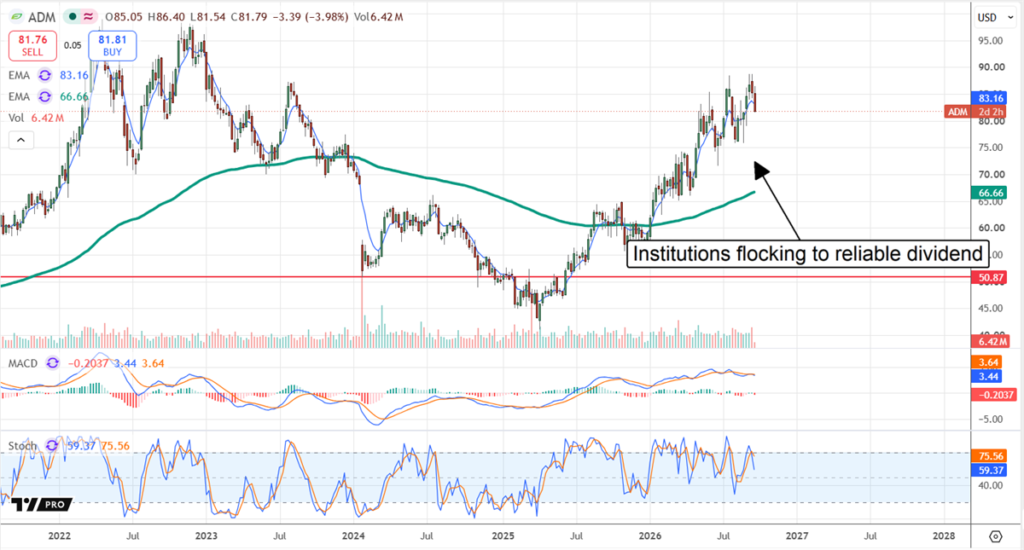Image resolution: width=1024 pixels, height=550 pixels.
Task: Click the close price value C81.79
Action: pyautogui.click(x=249, y=17)
